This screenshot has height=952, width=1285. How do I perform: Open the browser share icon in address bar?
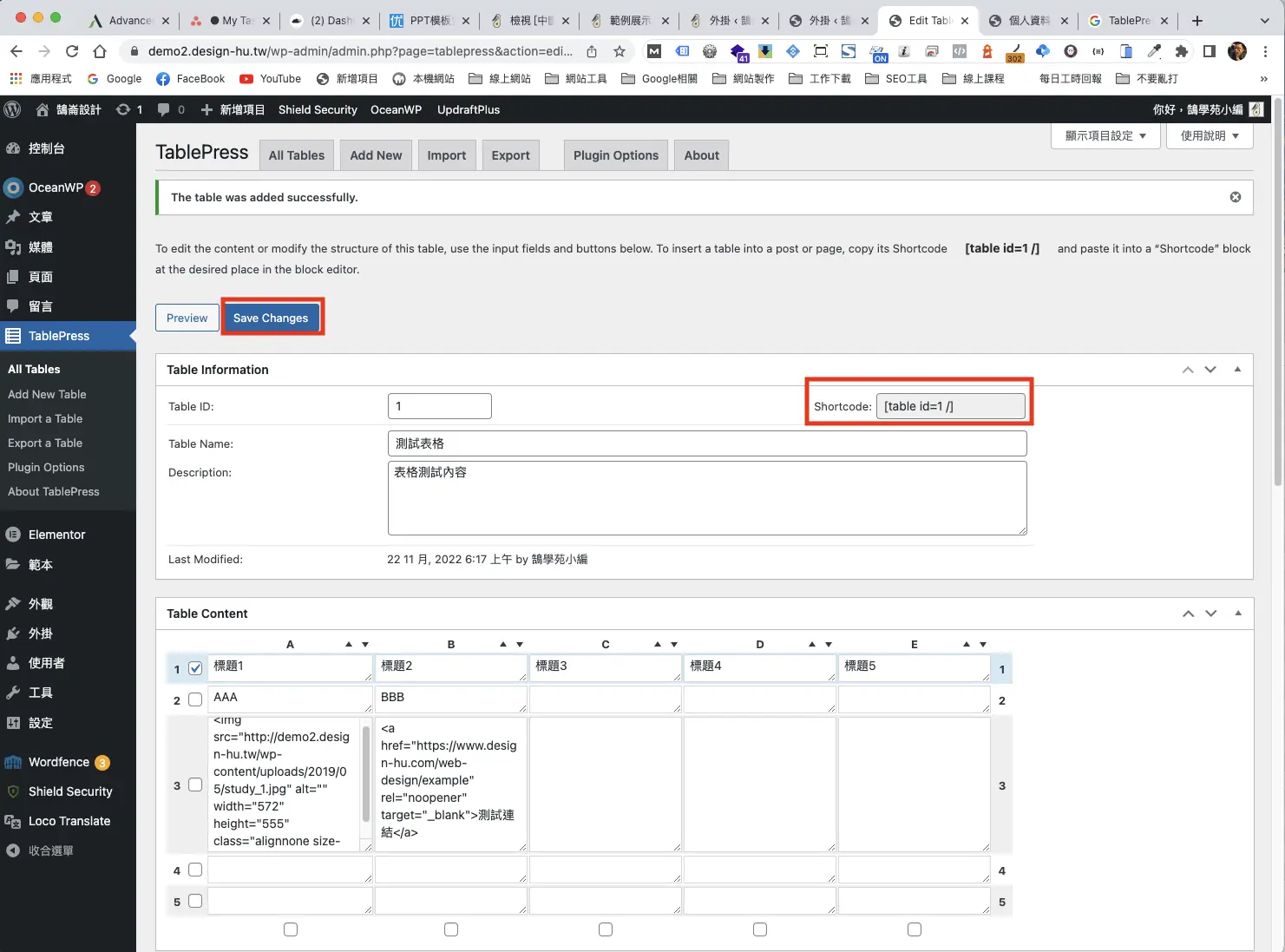[592, 51]
